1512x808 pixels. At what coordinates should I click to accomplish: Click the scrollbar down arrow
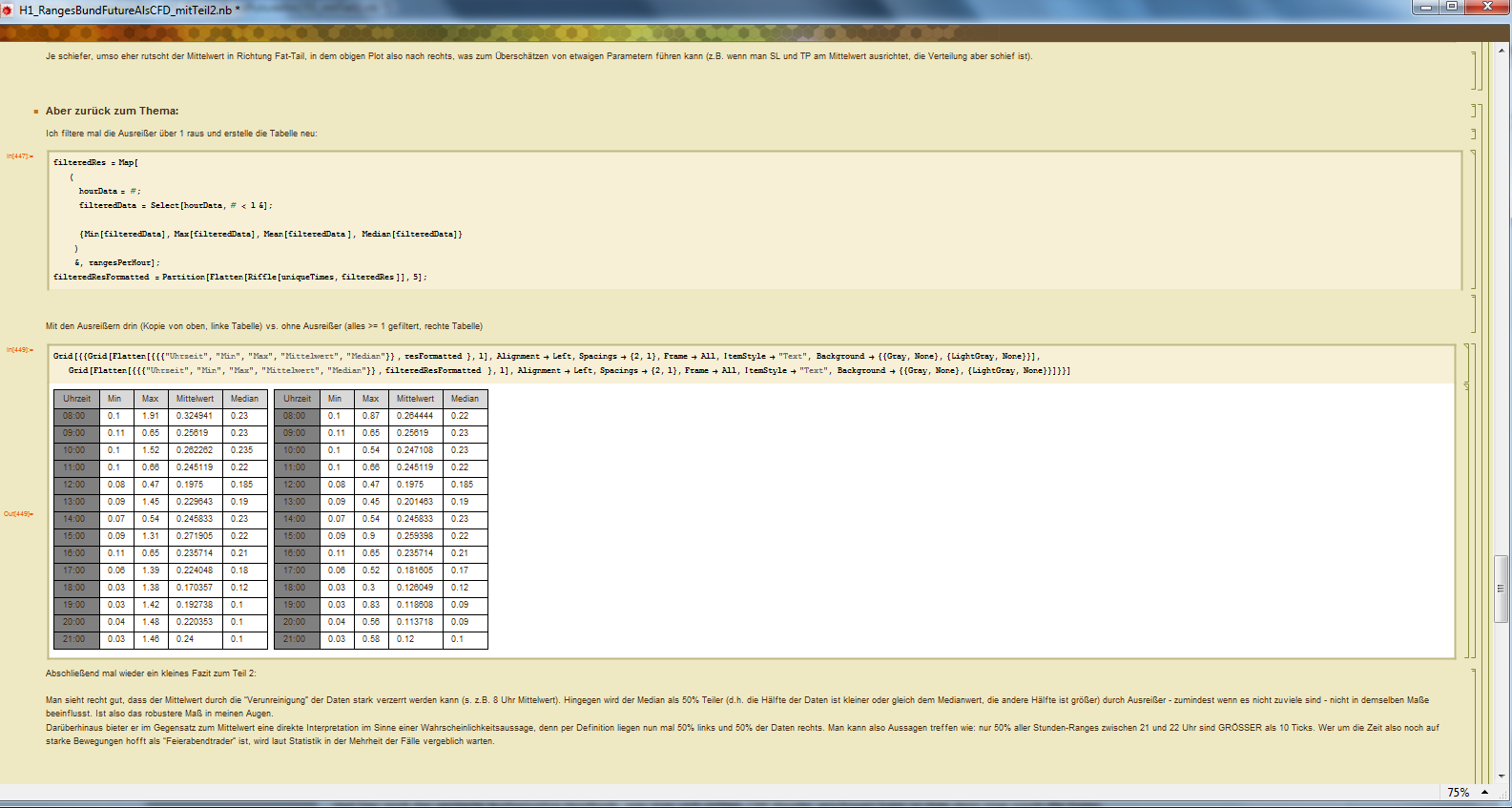click(1502, 777)
